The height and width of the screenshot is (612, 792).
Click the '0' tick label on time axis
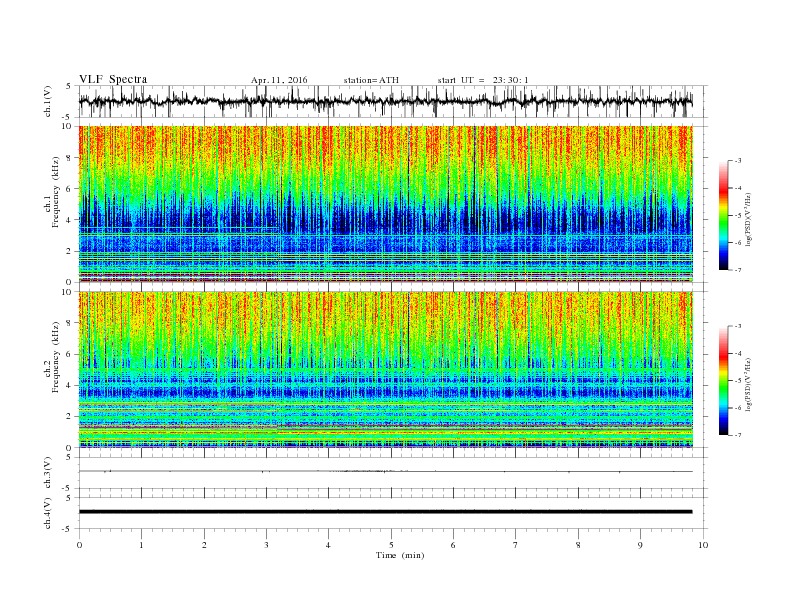(79, 545)
